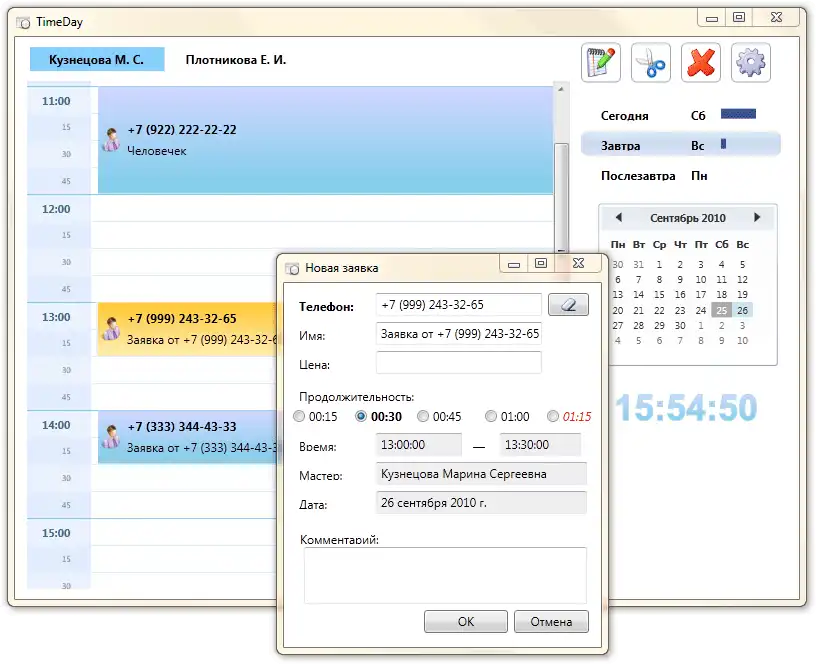Maximize the TimeDay main window

tap(739, 17)
